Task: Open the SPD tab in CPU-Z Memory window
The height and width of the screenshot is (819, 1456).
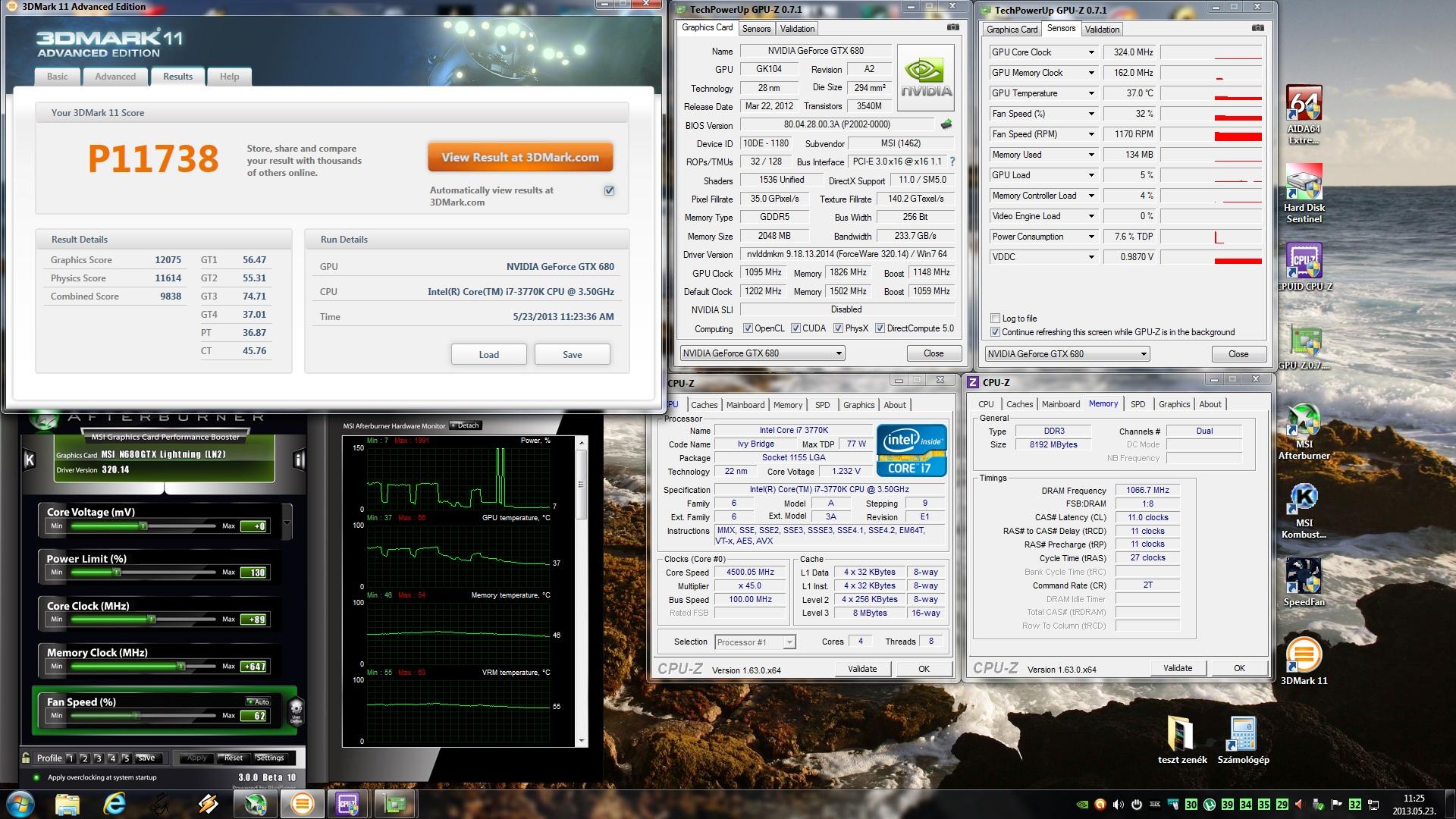Action: coord(1137,404)
